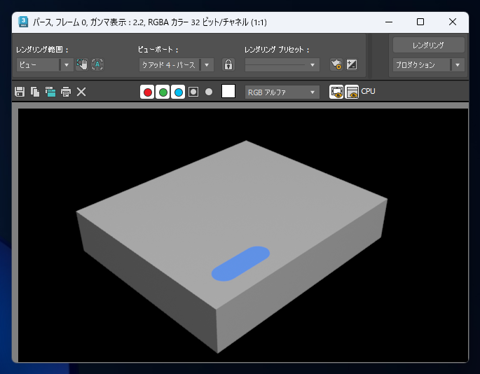Toggle the blue channel button
The width and height of the screenshot is (480, 374).
(178, 92)
